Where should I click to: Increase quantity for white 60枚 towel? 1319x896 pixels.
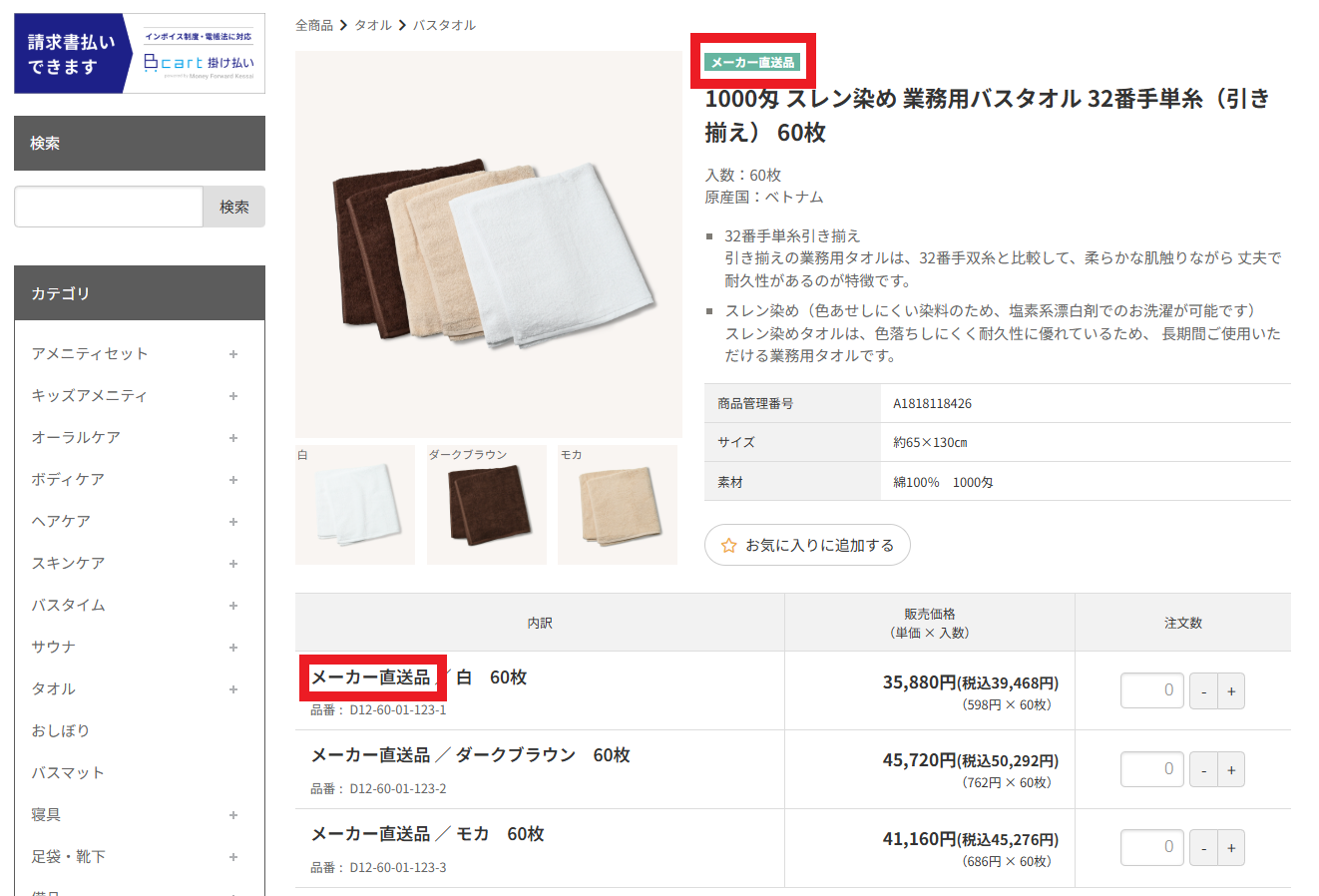[1231, 691]
